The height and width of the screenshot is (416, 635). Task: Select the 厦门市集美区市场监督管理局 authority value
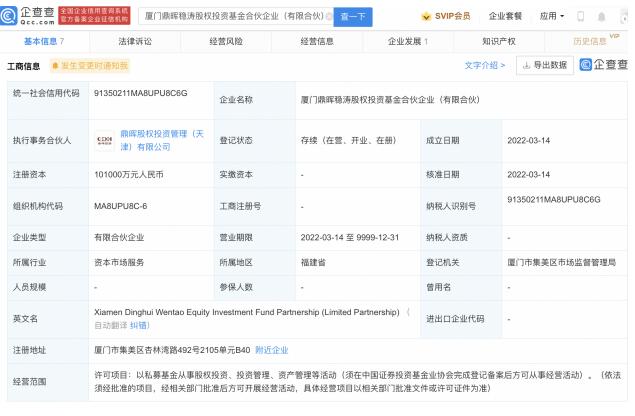[x=561, y=262]
